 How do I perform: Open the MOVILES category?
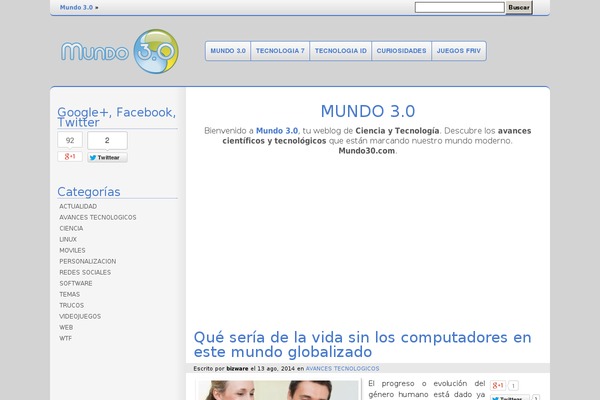click(72, 250)
